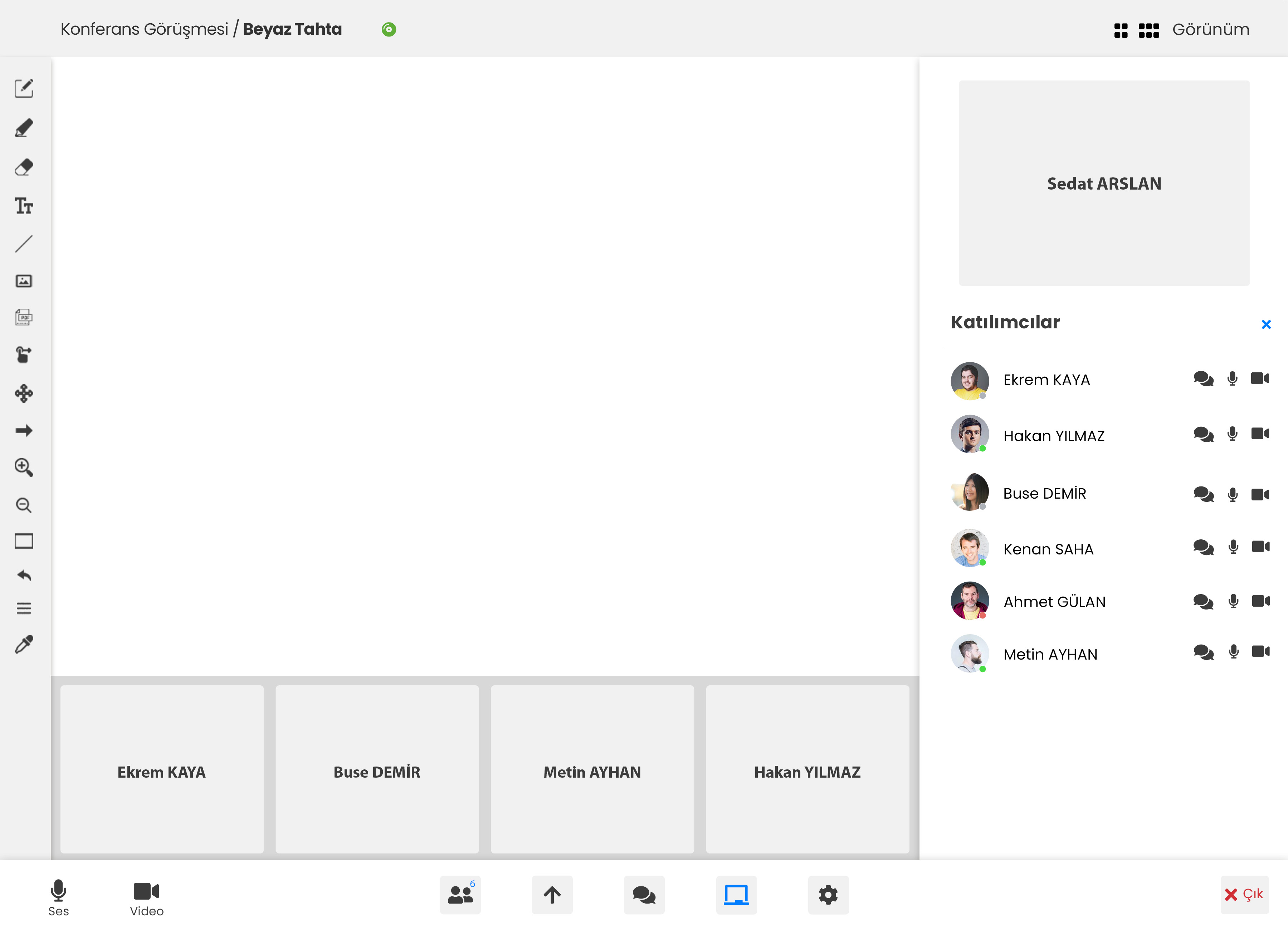Switch to the four-tile grid view
Screen dimensions: 1288x930
point(1121,30)
